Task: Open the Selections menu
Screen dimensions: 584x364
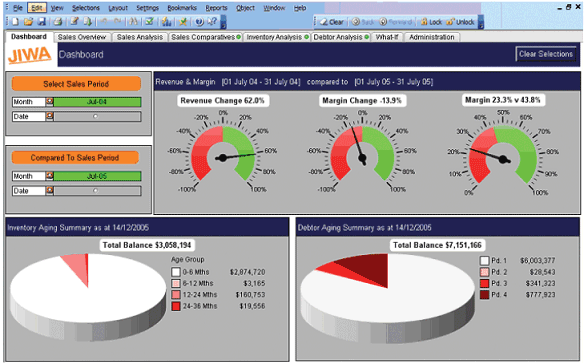Action: coord(86,8)
